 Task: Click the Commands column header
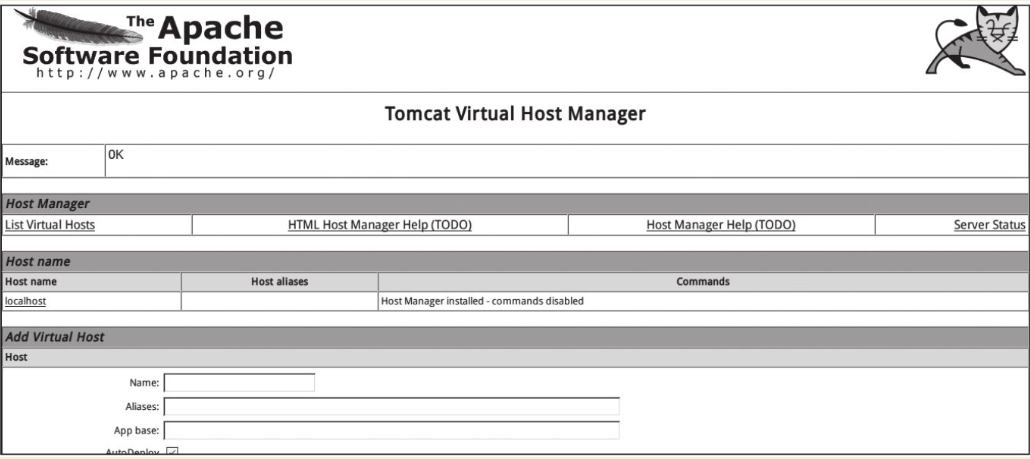(x=703, y=282)
